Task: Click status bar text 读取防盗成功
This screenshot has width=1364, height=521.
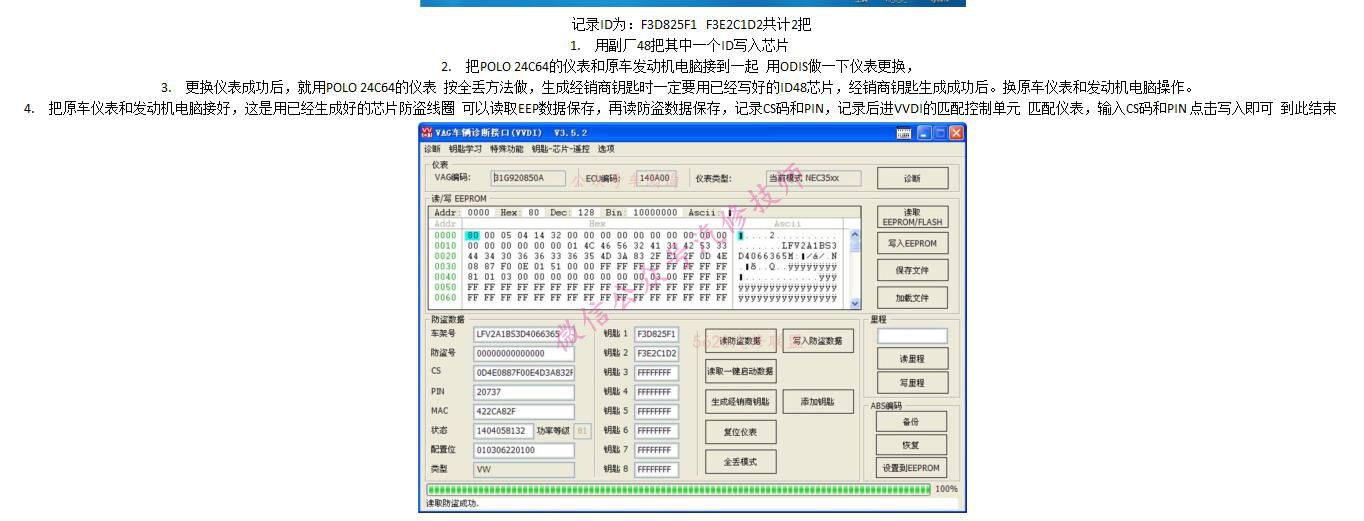Action: (x=452, y=503)
